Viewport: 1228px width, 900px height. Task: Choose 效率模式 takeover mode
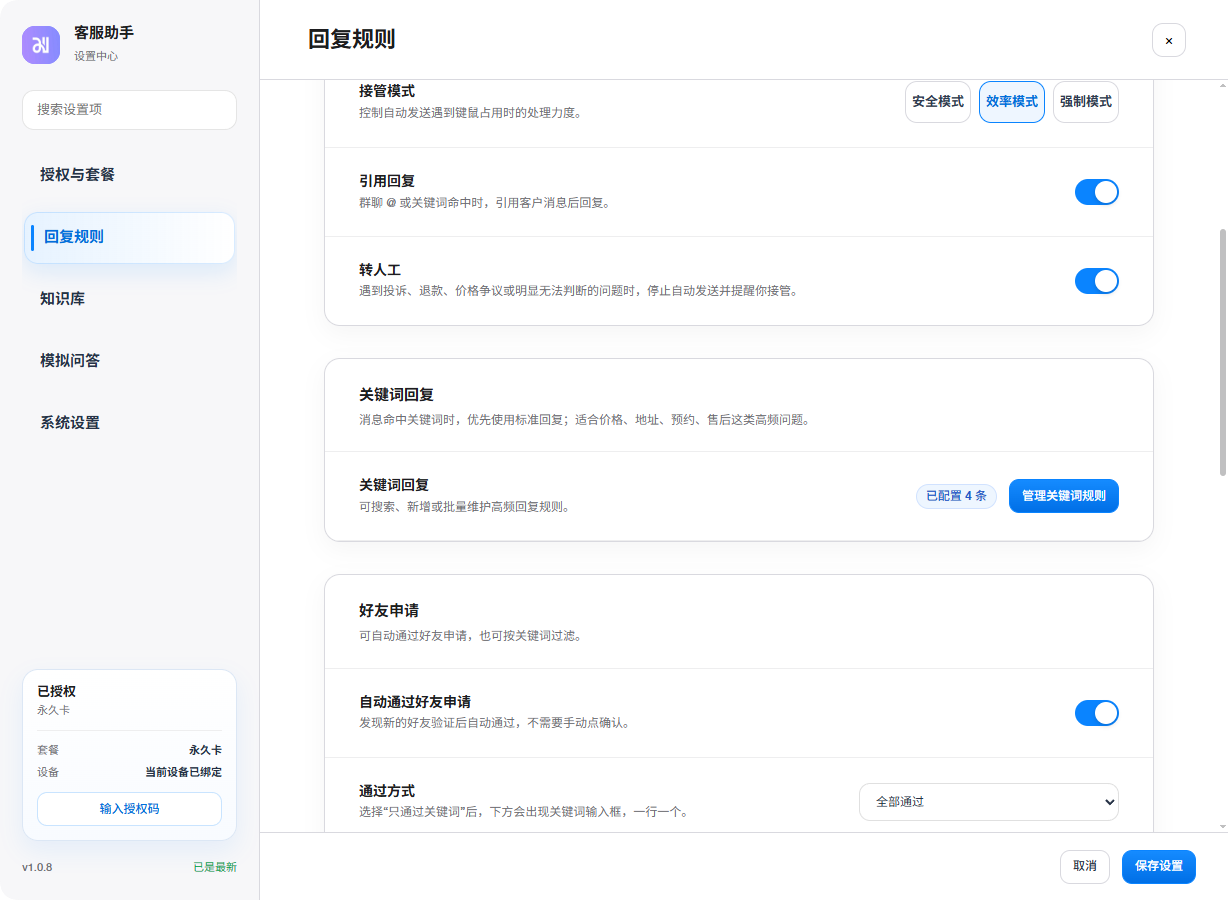point(1012,102)
